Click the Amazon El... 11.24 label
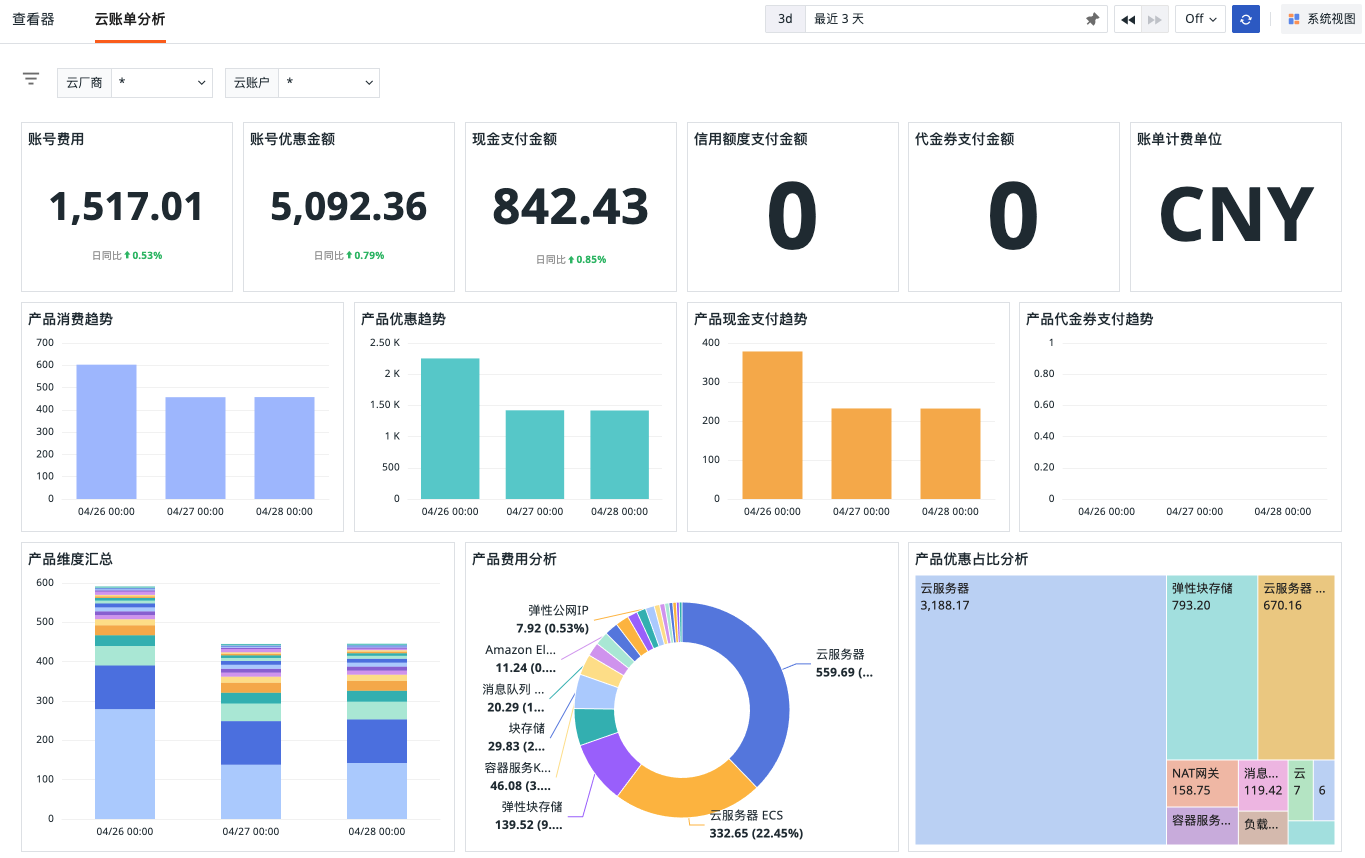1365x858 pixels. pyautogui.click(x=521, y=658)
